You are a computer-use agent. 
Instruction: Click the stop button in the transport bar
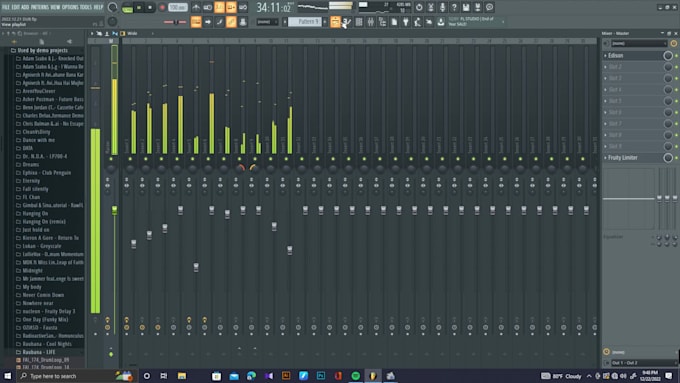pos(150,7)
